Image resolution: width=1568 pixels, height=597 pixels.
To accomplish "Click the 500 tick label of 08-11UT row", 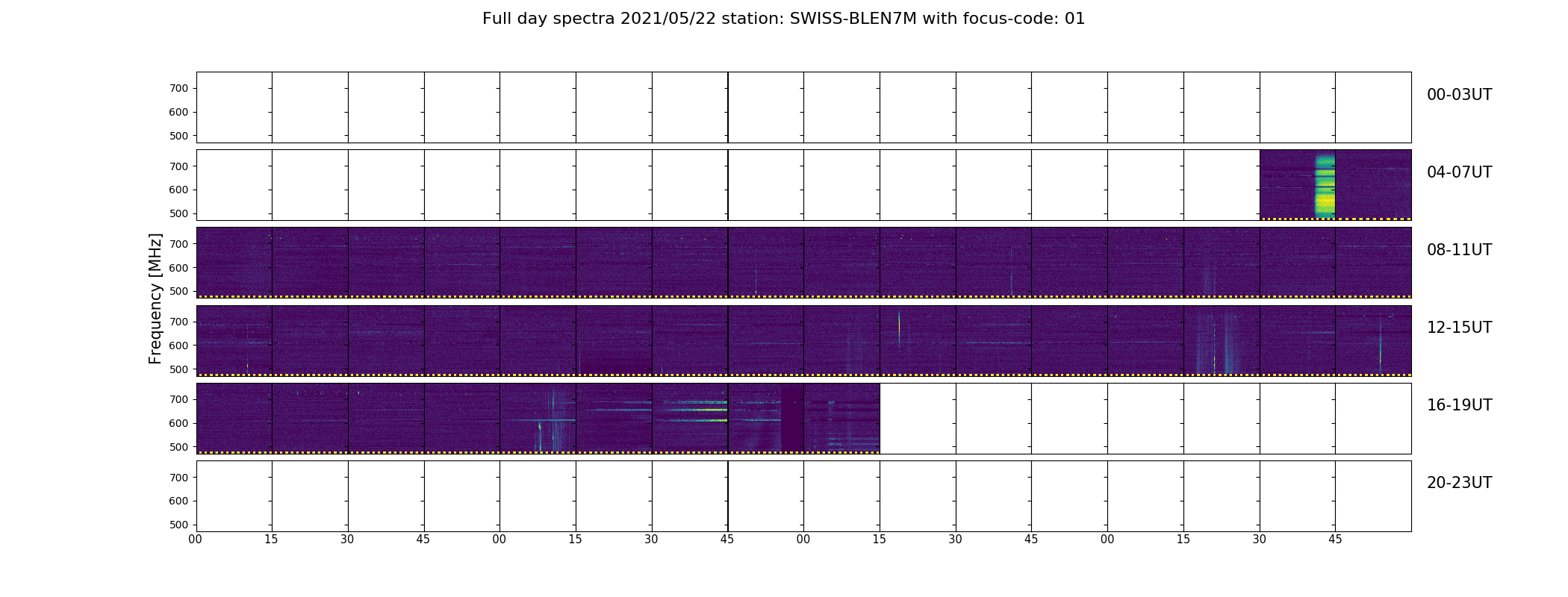I will pyautogui.click(x=178, y=291).
